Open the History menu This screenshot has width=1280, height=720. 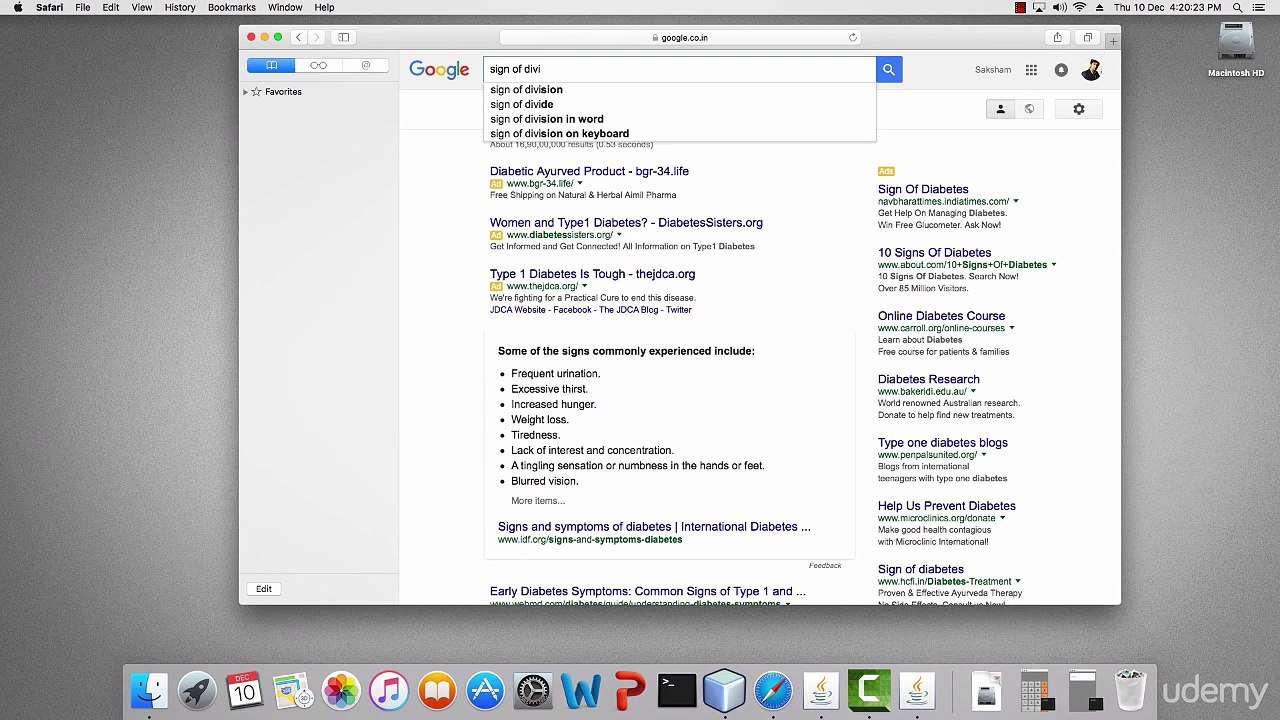180,7
